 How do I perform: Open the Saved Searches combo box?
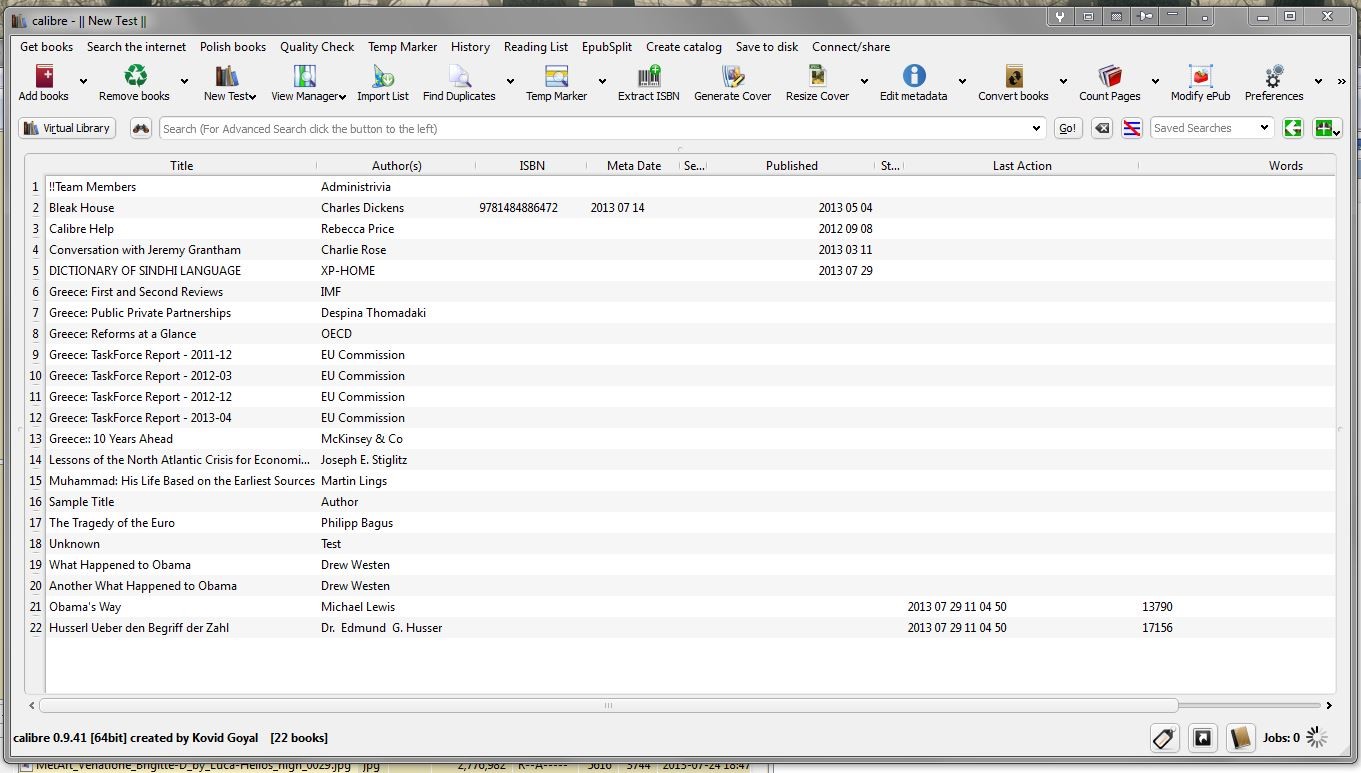[x=1211, y=128]
